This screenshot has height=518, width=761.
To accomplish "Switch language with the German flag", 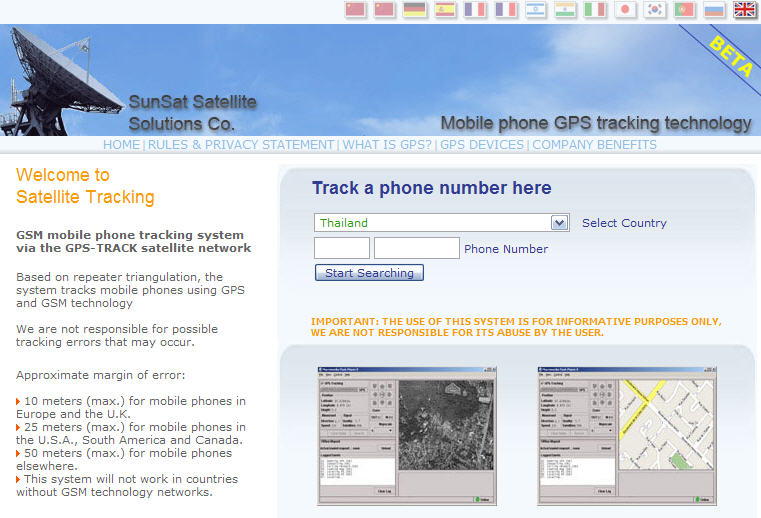I will point(414,10).
